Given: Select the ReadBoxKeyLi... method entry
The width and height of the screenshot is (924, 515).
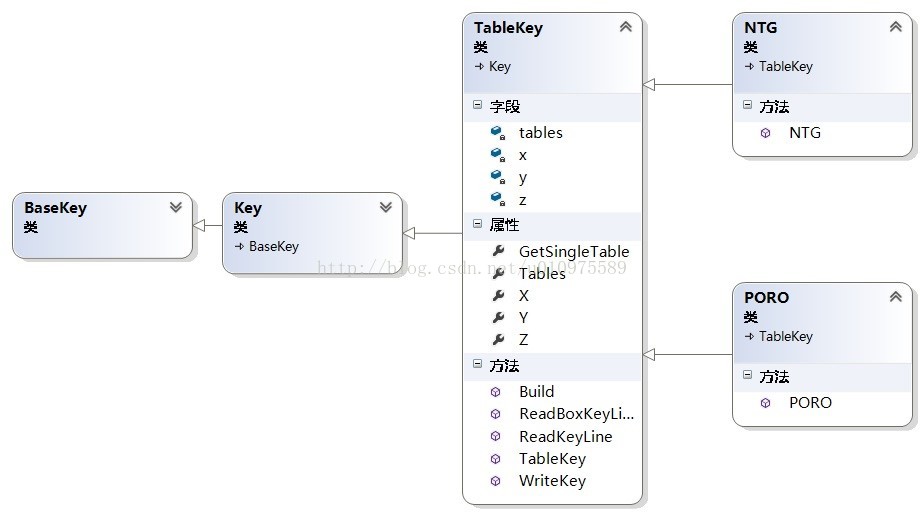Looking at the screenshot, I should tap(576, 414).
